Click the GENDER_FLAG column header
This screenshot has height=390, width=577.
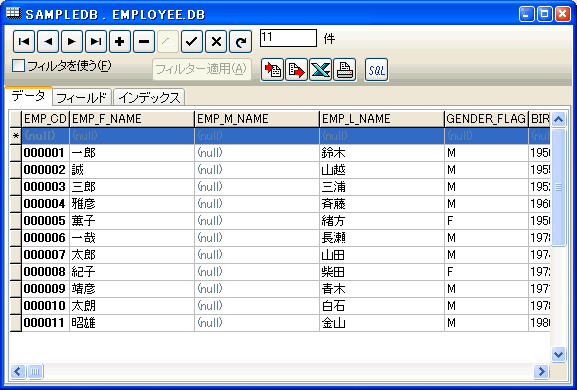pos(486,119)
